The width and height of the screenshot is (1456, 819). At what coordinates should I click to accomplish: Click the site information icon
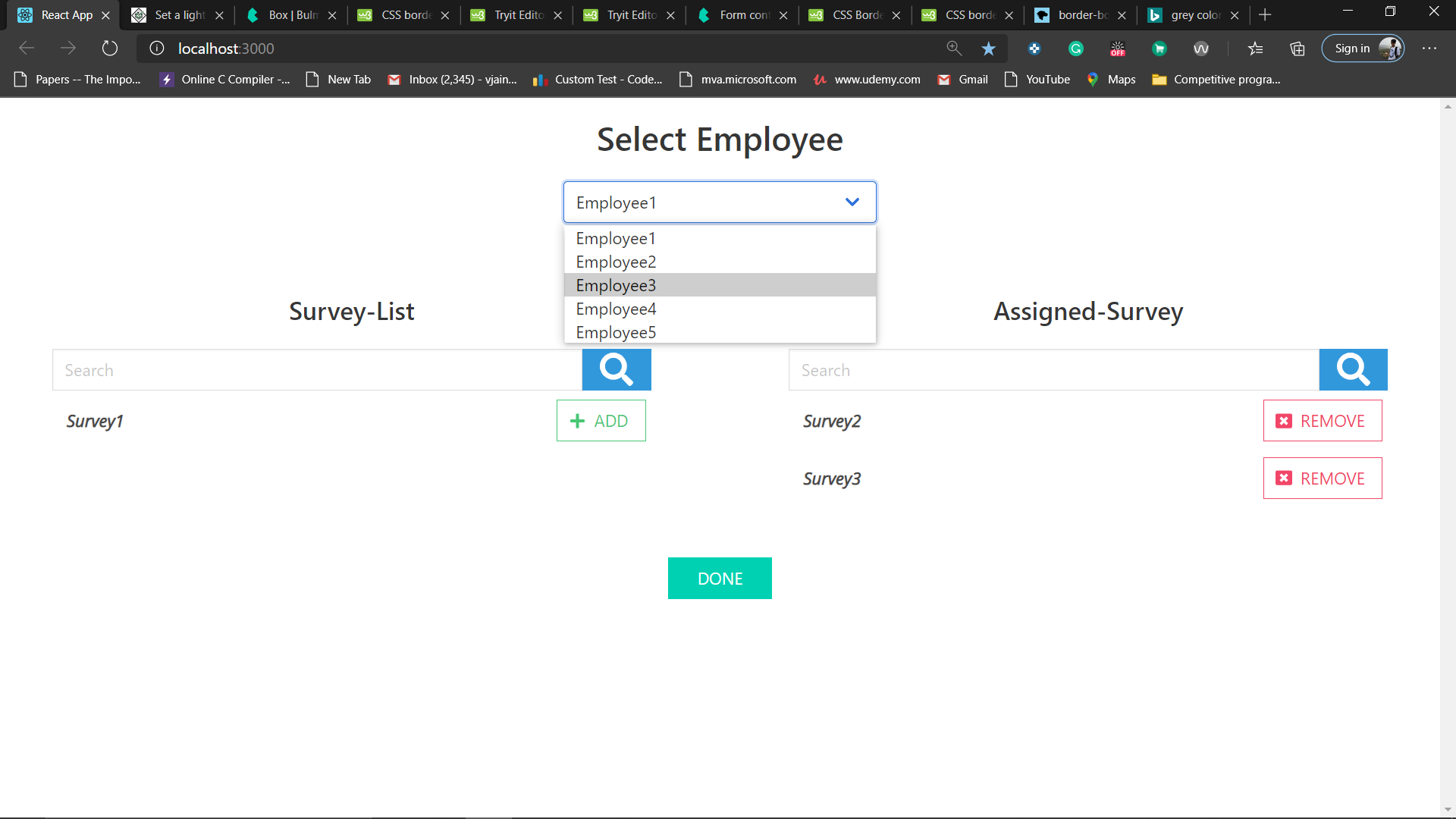[x=157, y=49]
